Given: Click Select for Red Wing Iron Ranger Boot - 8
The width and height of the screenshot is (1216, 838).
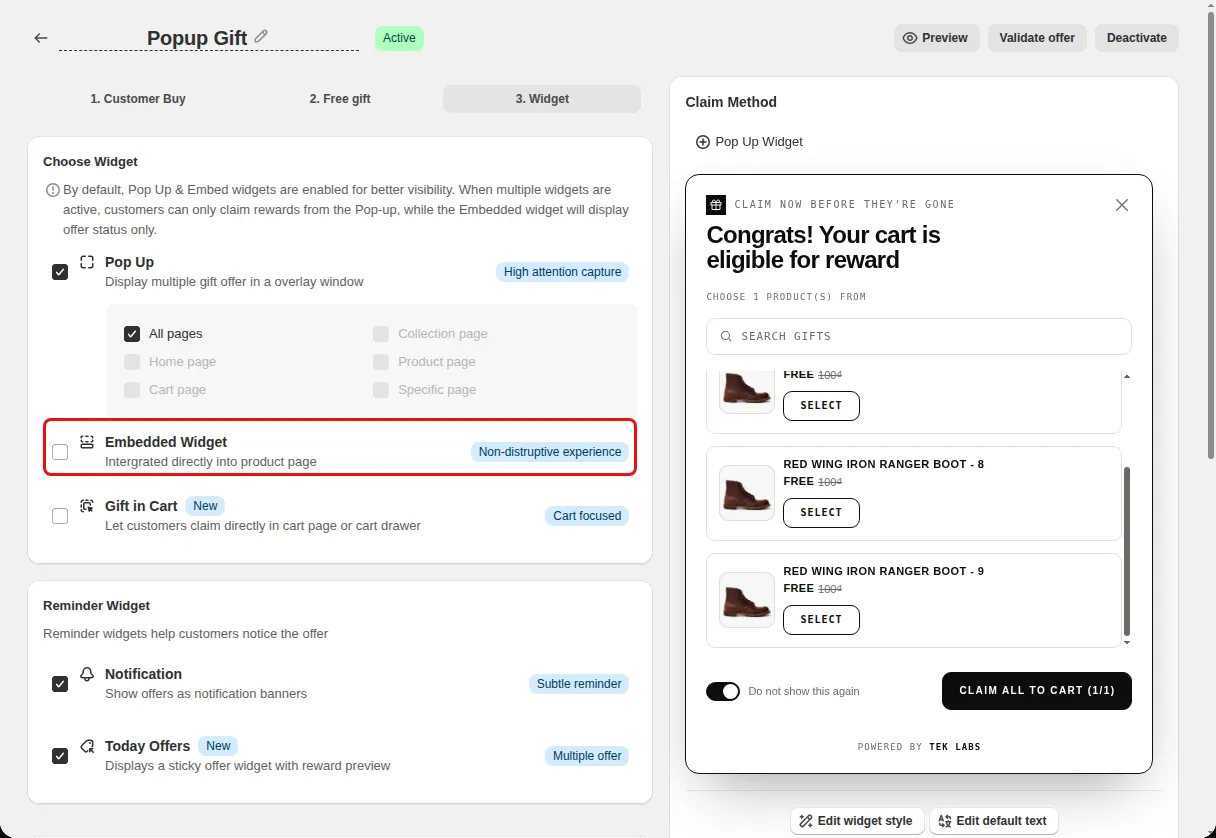Looking at the screenshot, I should [x=821, y=512].
